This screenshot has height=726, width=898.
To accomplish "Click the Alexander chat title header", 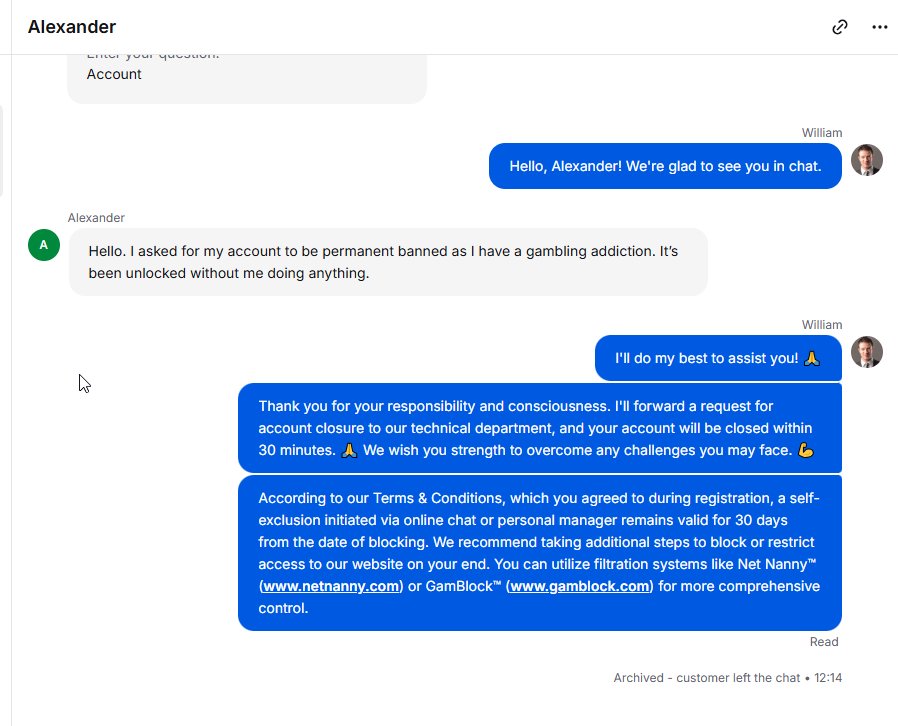I will [x=72, y=27].
